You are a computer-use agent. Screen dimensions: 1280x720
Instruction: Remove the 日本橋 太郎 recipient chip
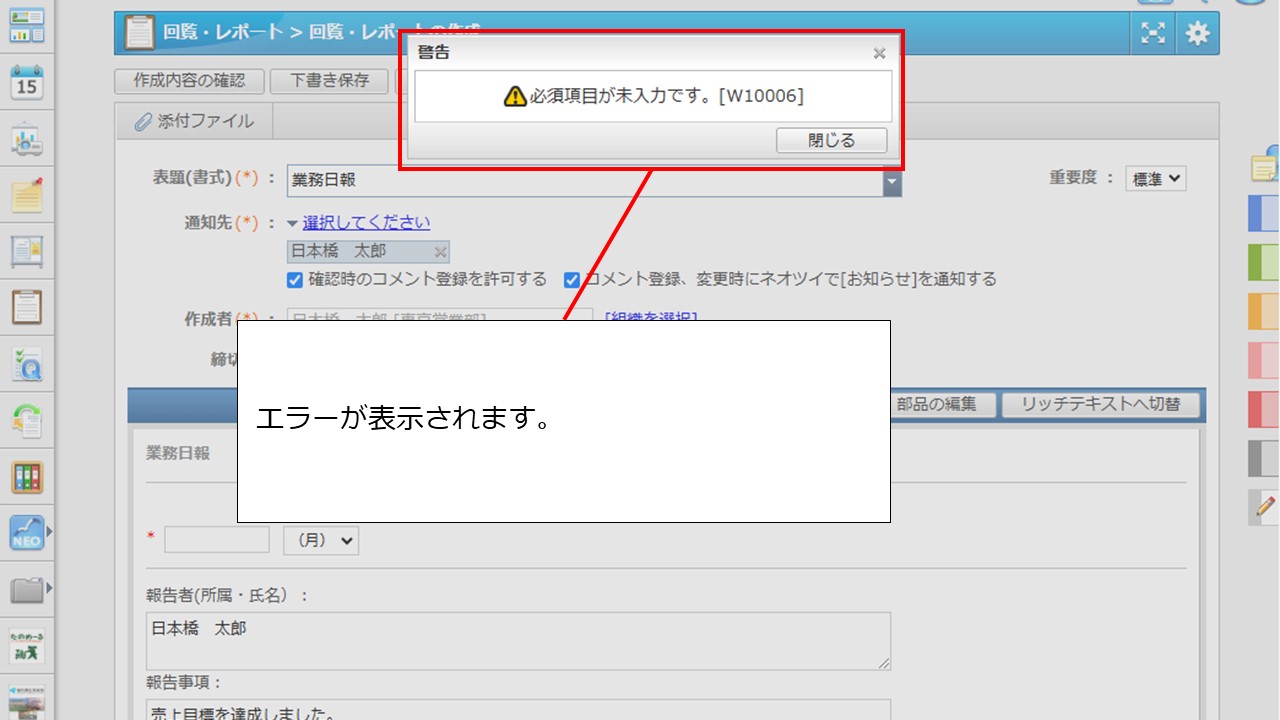pyautogui.click(x=440, y=251)
